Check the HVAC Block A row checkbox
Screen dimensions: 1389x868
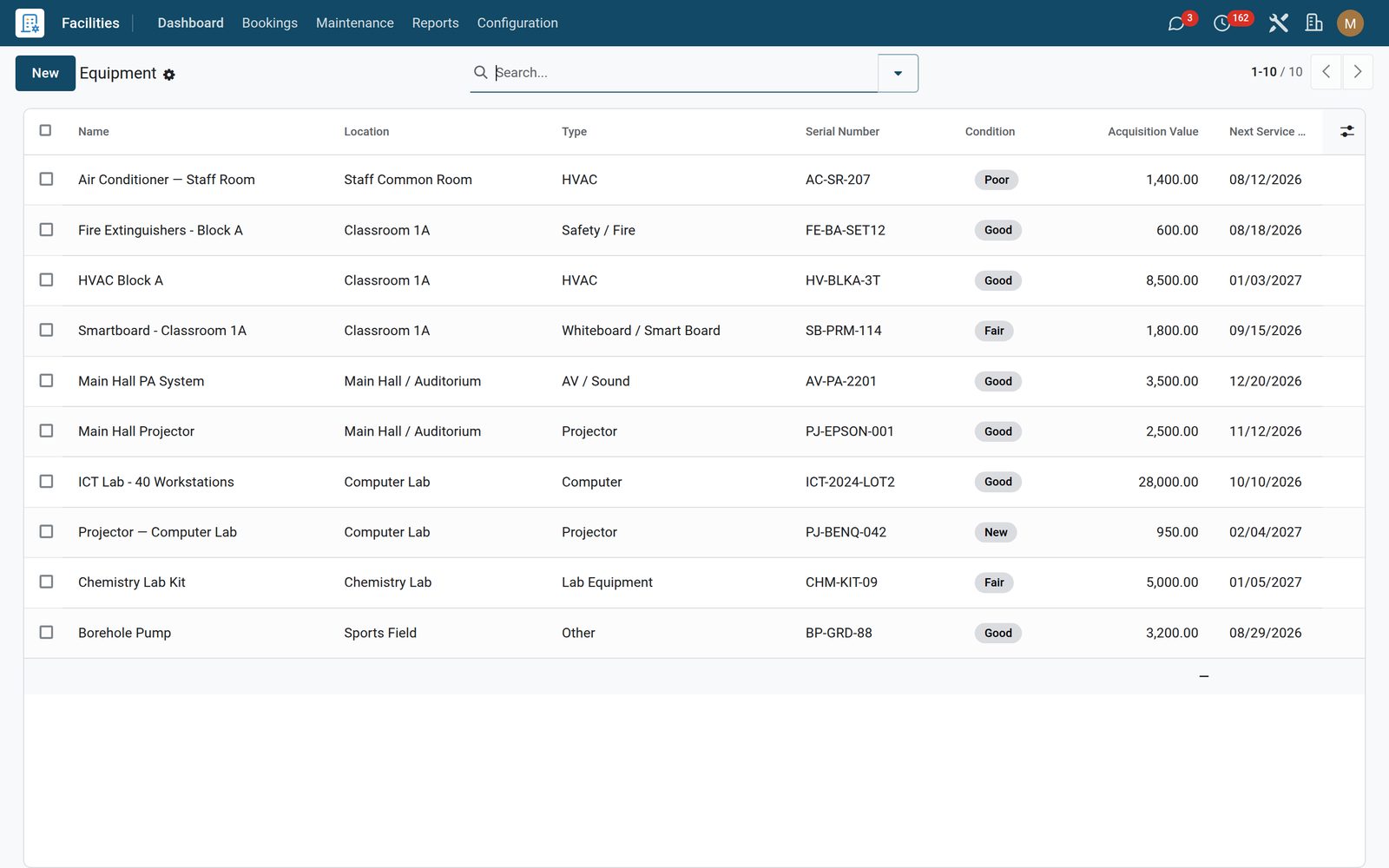point(46,279)
